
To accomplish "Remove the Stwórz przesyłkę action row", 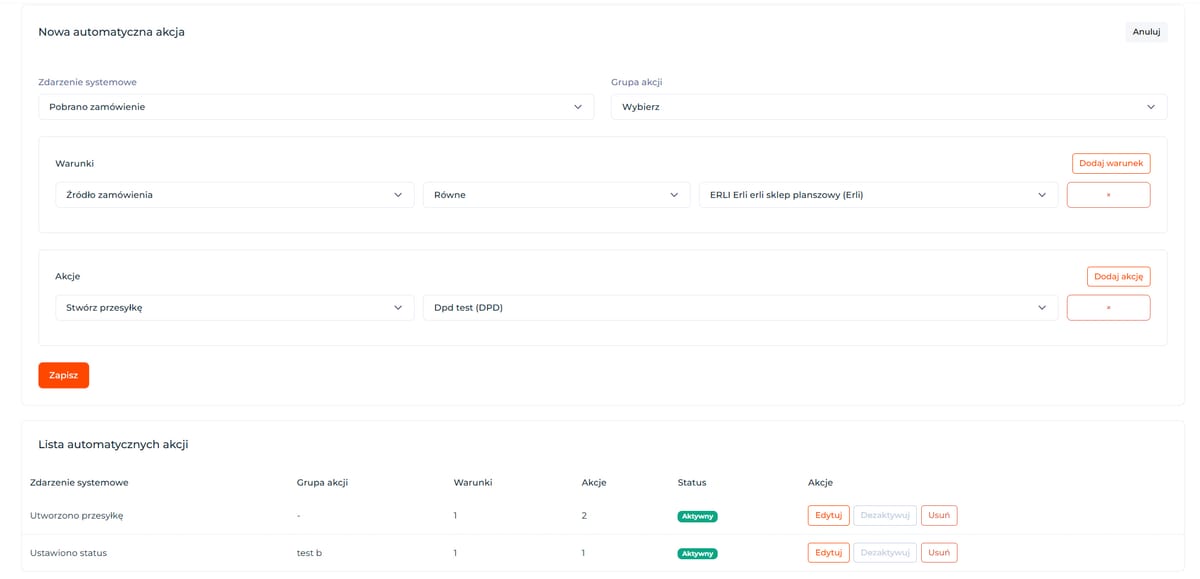I will tap(1108, 308).
